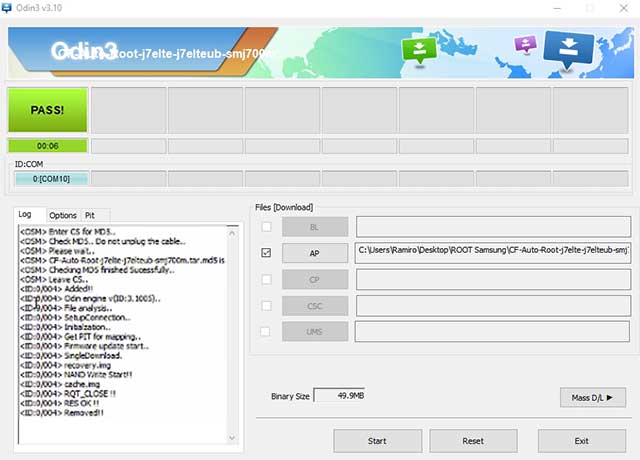Click the UMS file button
Screen dimensions: 640x460
click(x=315, y=332)
